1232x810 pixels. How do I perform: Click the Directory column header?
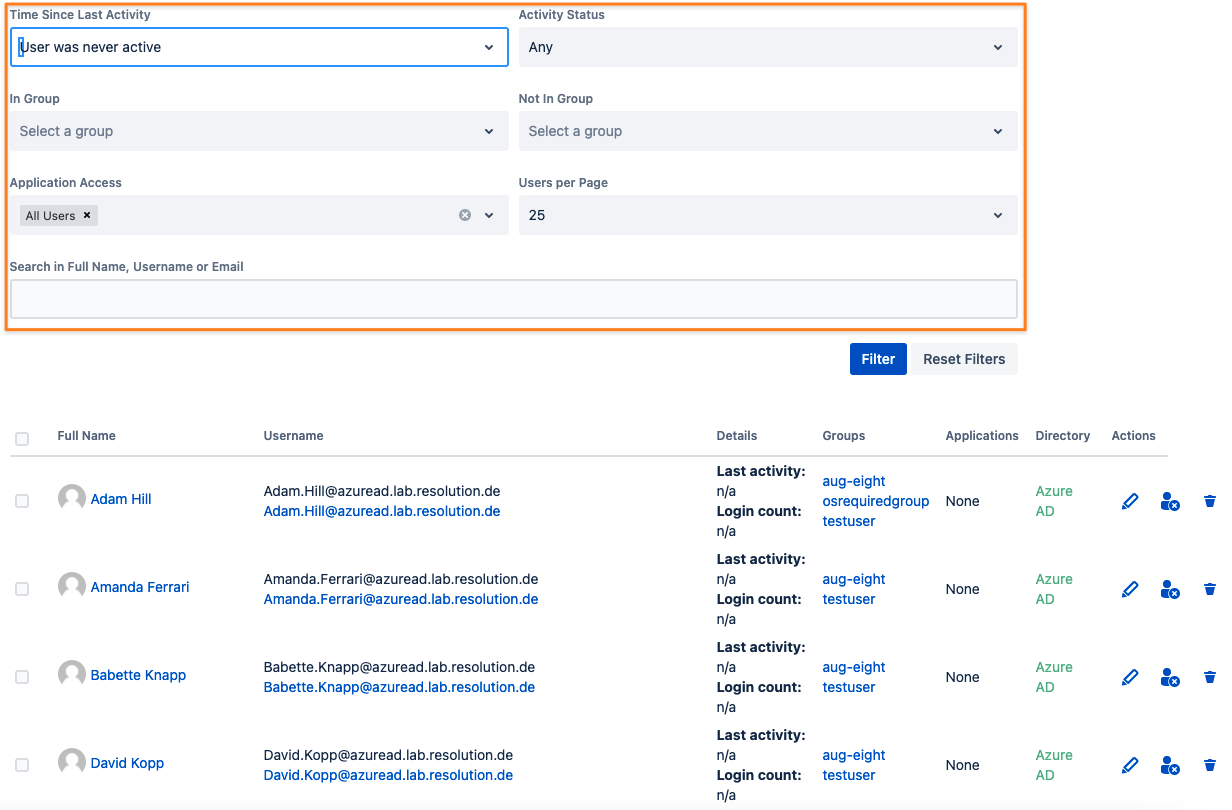point(1063,436)
